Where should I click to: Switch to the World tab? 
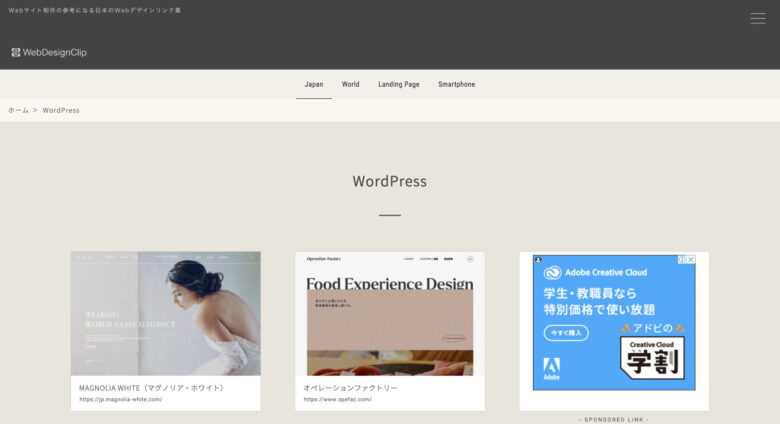coord(350,84)
